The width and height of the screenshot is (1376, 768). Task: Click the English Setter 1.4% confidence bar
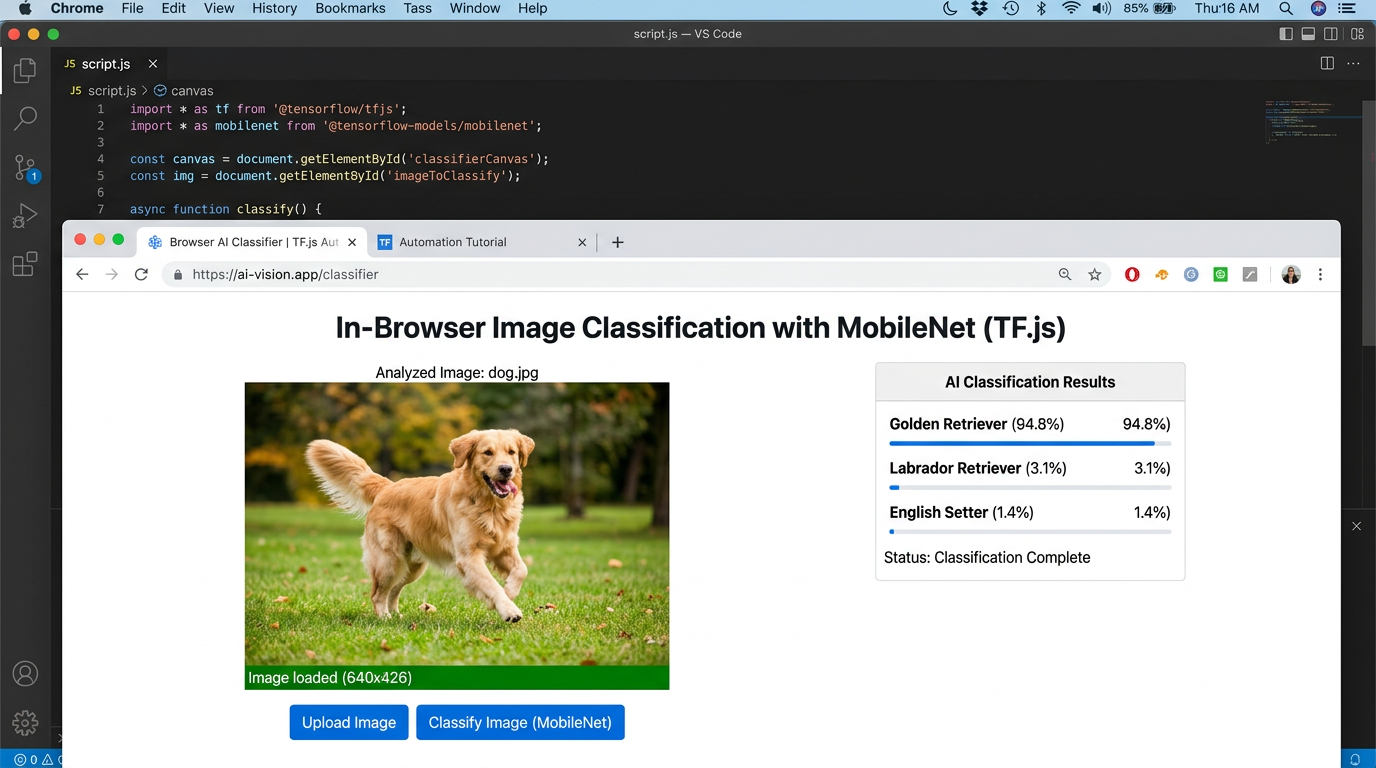click(1030, 531)
